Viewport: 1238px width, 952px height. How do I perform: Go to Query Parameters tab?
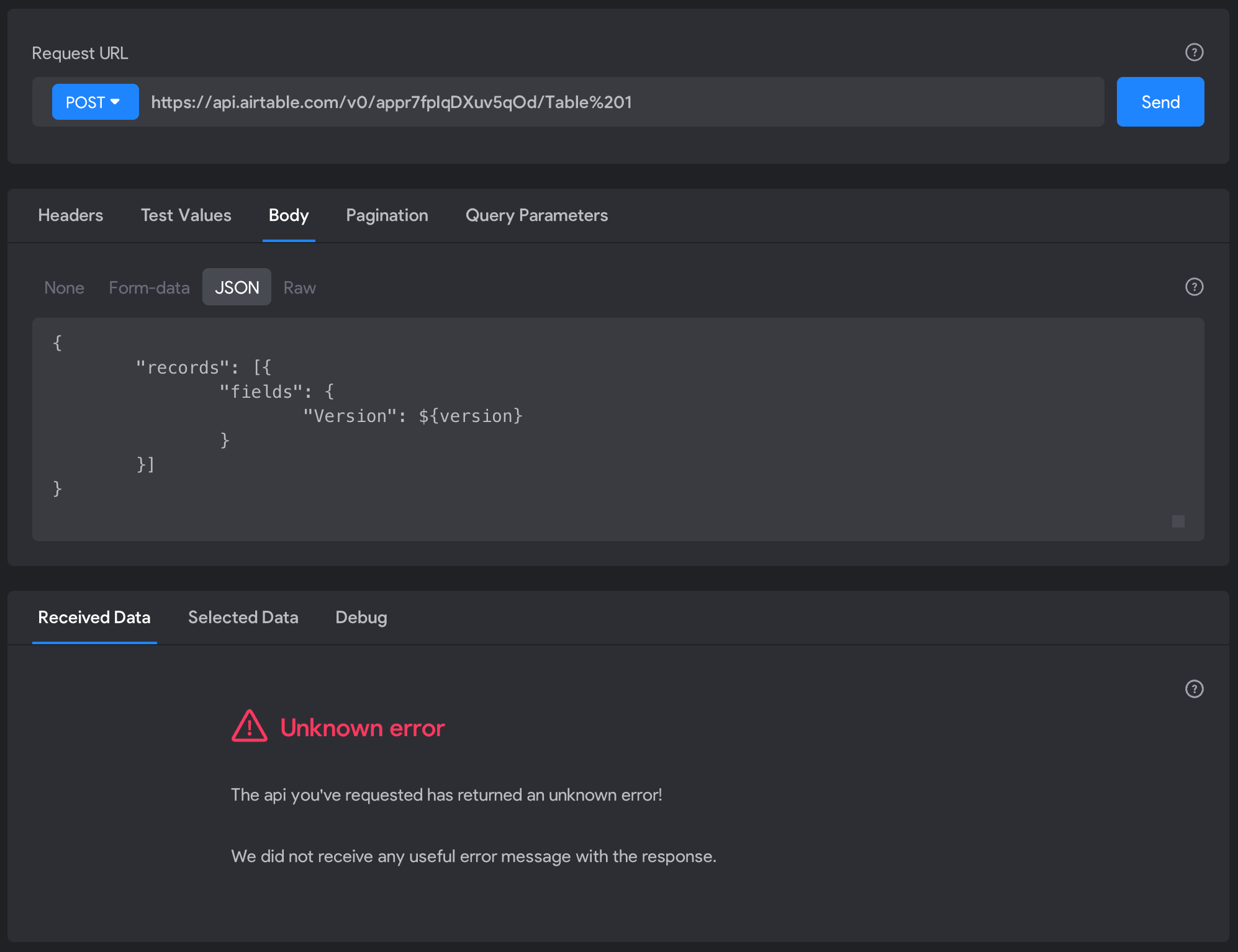point(536,215)
